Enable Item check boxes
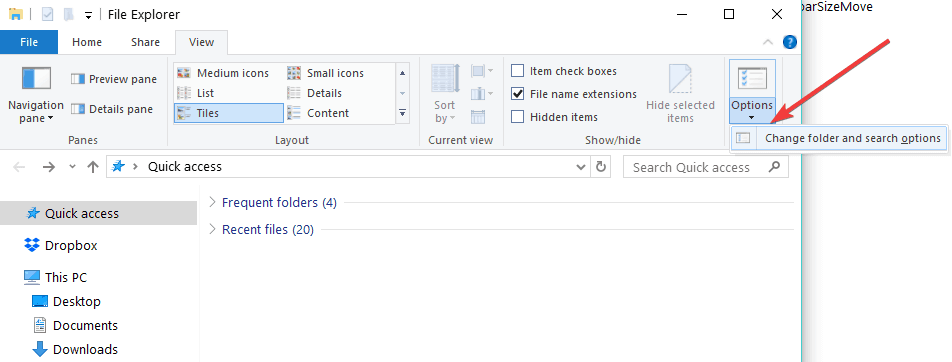This screenshot has height=362, width=952. click(x=563, y=71)
